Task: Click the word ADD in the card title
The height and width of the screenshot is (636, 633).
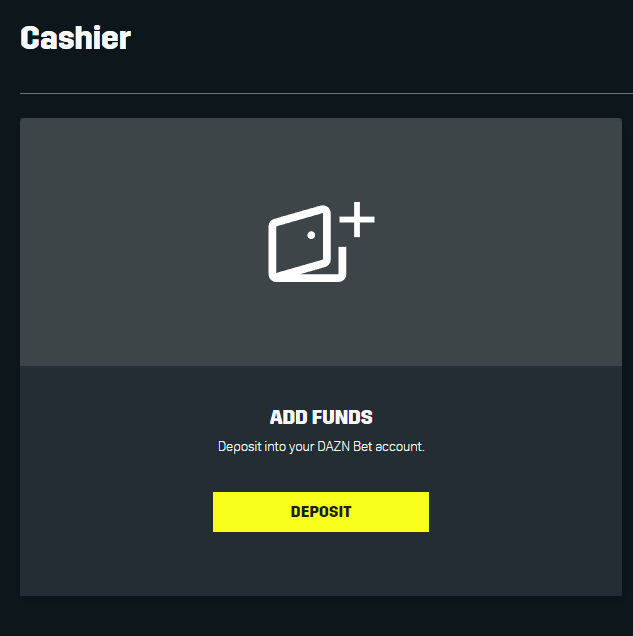Action: pyautogui.click(x=289, y=417)
